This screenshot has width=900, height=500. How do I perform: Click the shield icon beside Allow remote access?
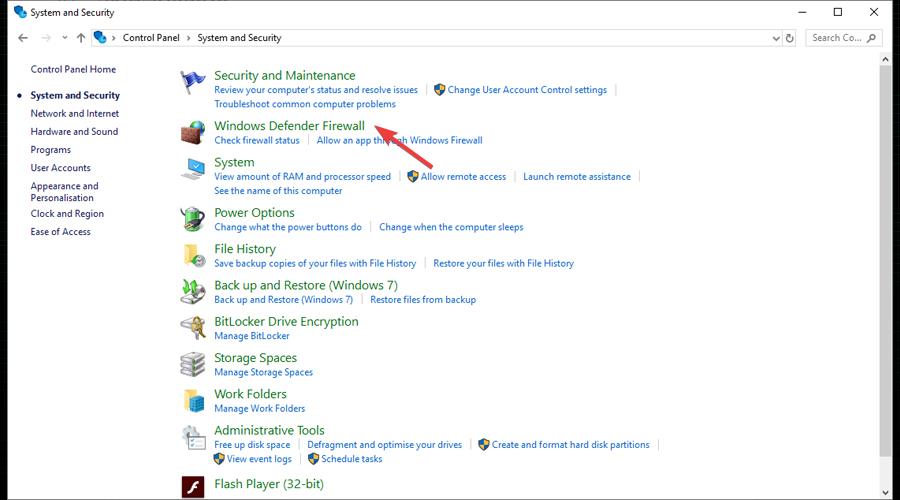(x=413, y=176)
